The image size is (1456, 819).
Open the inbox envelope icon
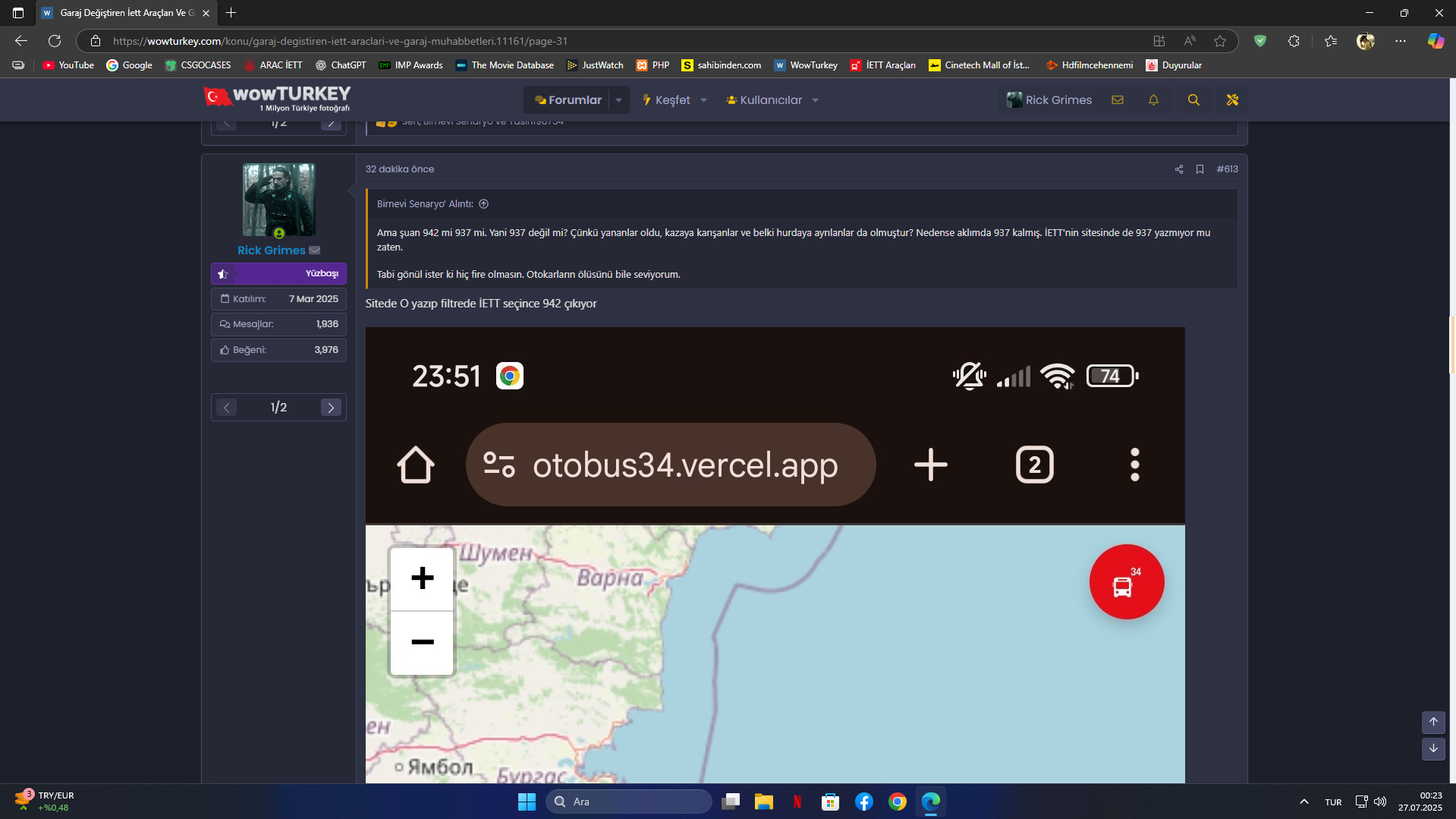point(1118,100)
